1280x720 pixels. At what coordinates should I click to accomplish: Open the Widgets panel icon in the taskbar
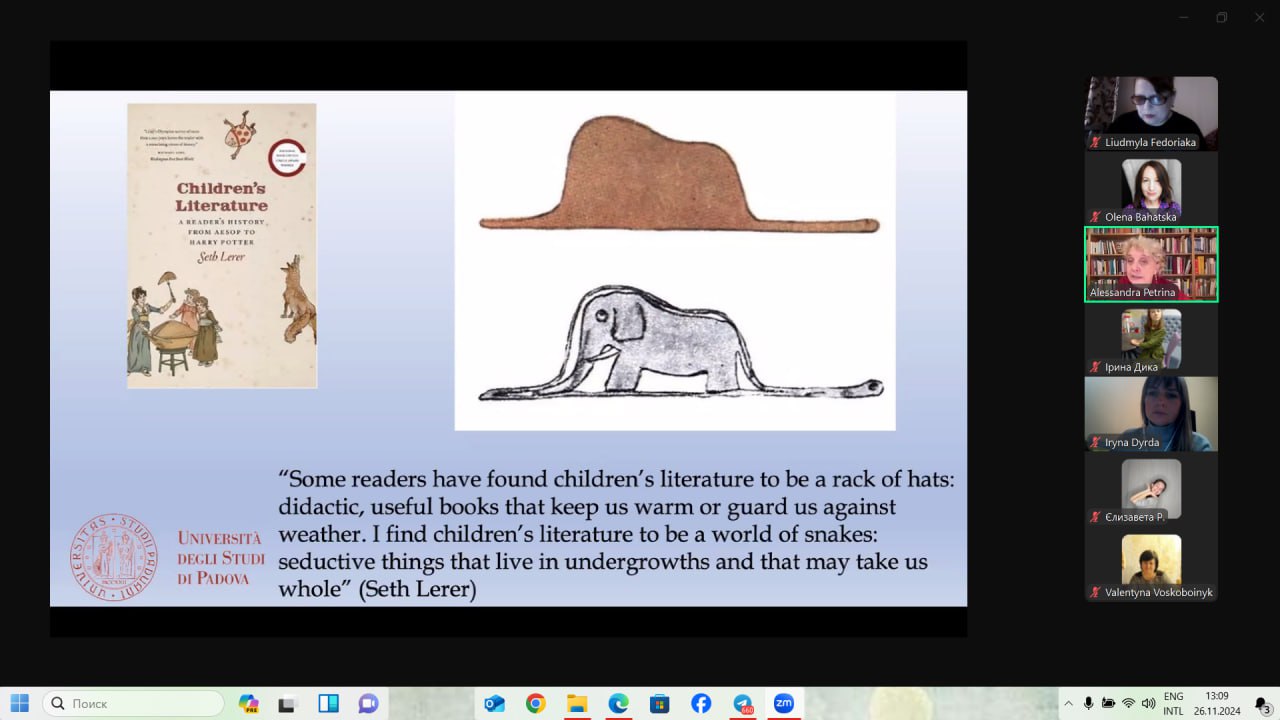[x=328, y=703]
